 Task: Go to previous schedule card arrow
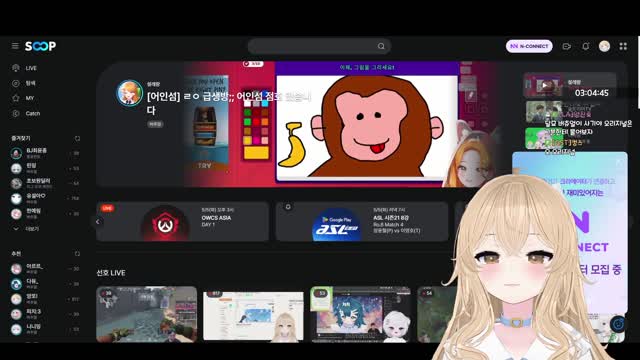(x=98, y=222)
